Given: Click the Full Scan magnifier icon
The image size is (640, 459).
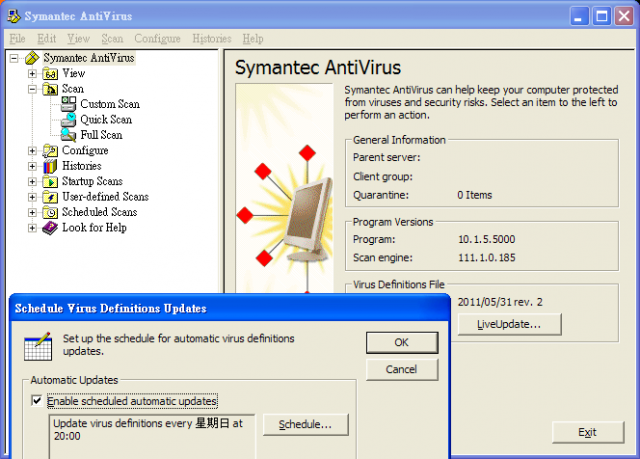Looking at the screenshot, I should tap(69, 135).
